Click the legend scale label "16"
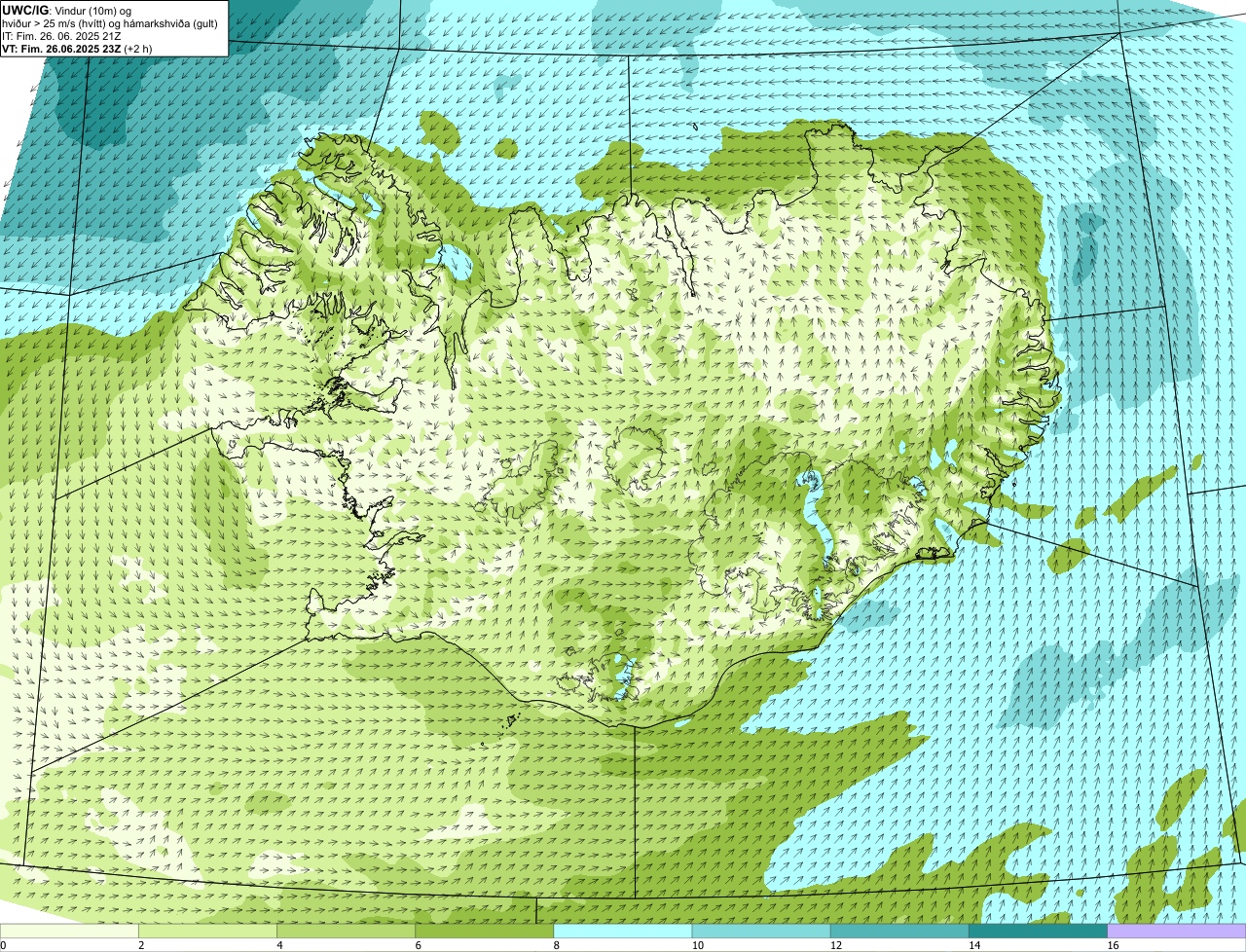This screenshot has width=1246, height=952. pos(1113,945)
